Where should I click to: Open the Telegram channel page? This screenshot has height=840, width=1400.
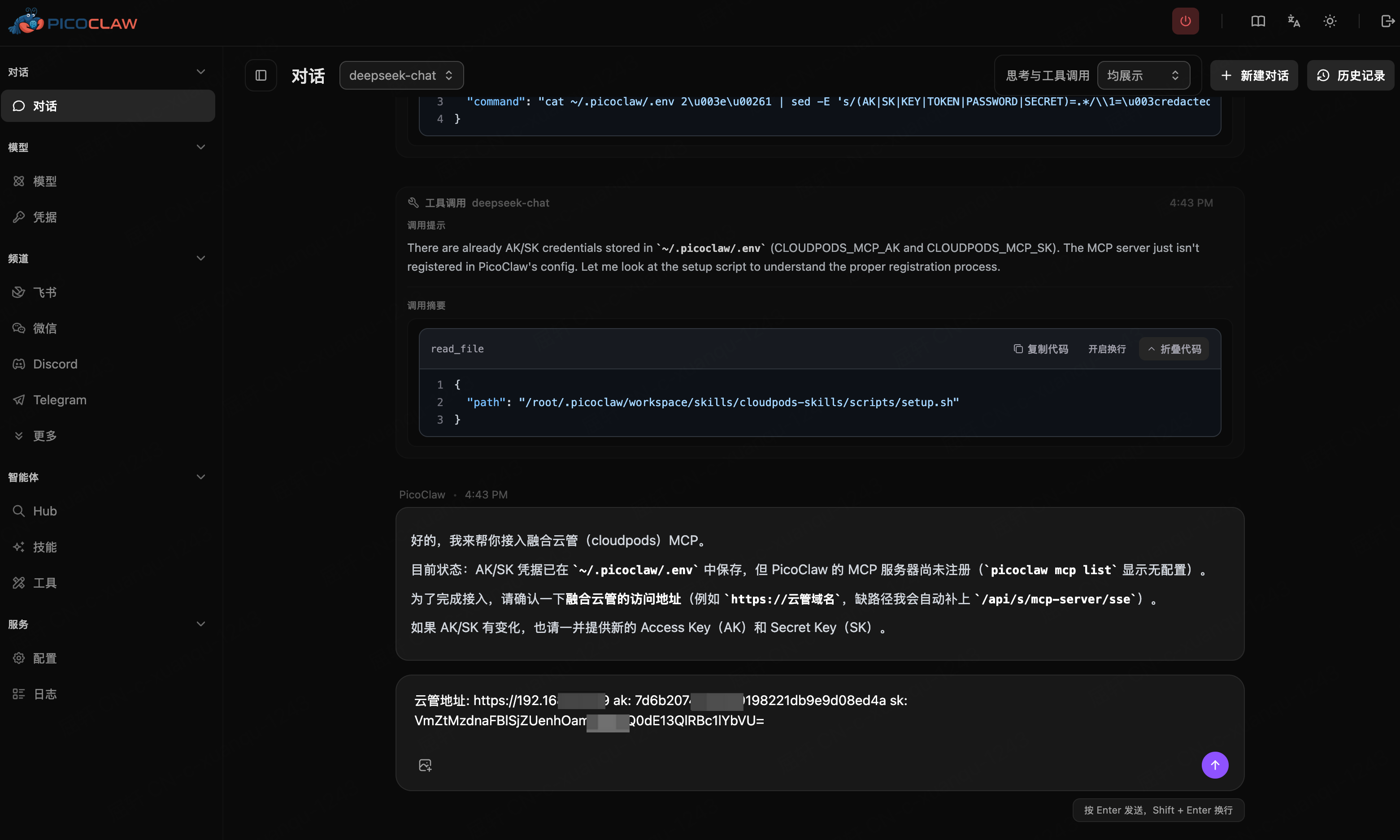(108, 400)
